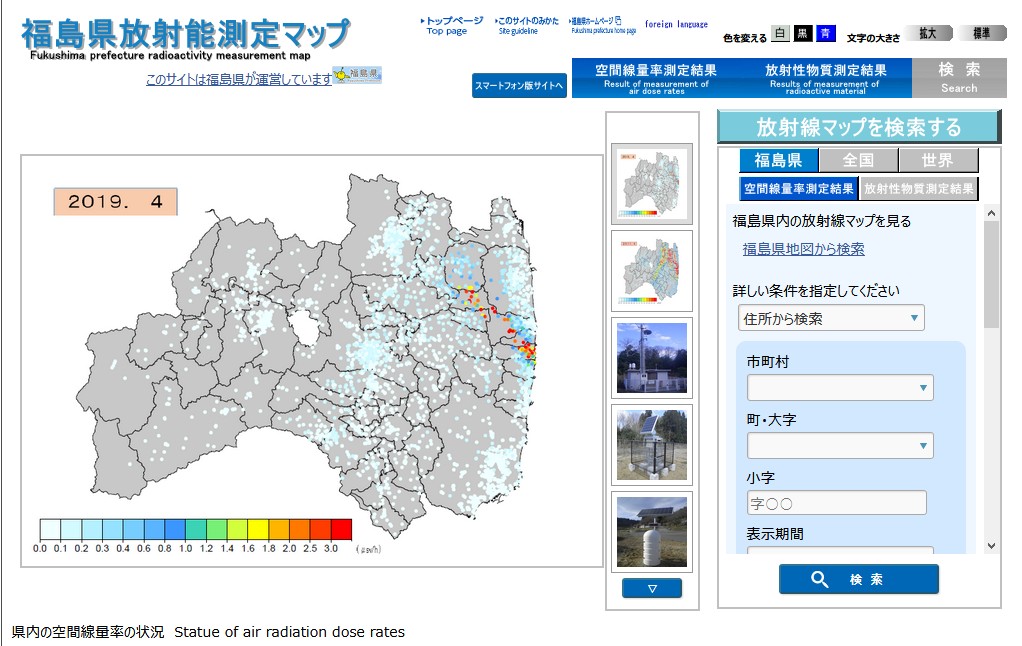
Task: Select the 世界 search tab
Action: click(937, 160)
